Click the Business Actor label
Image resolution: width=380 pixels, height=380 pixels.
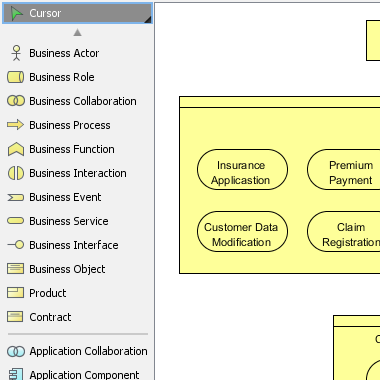click(64, 53)
